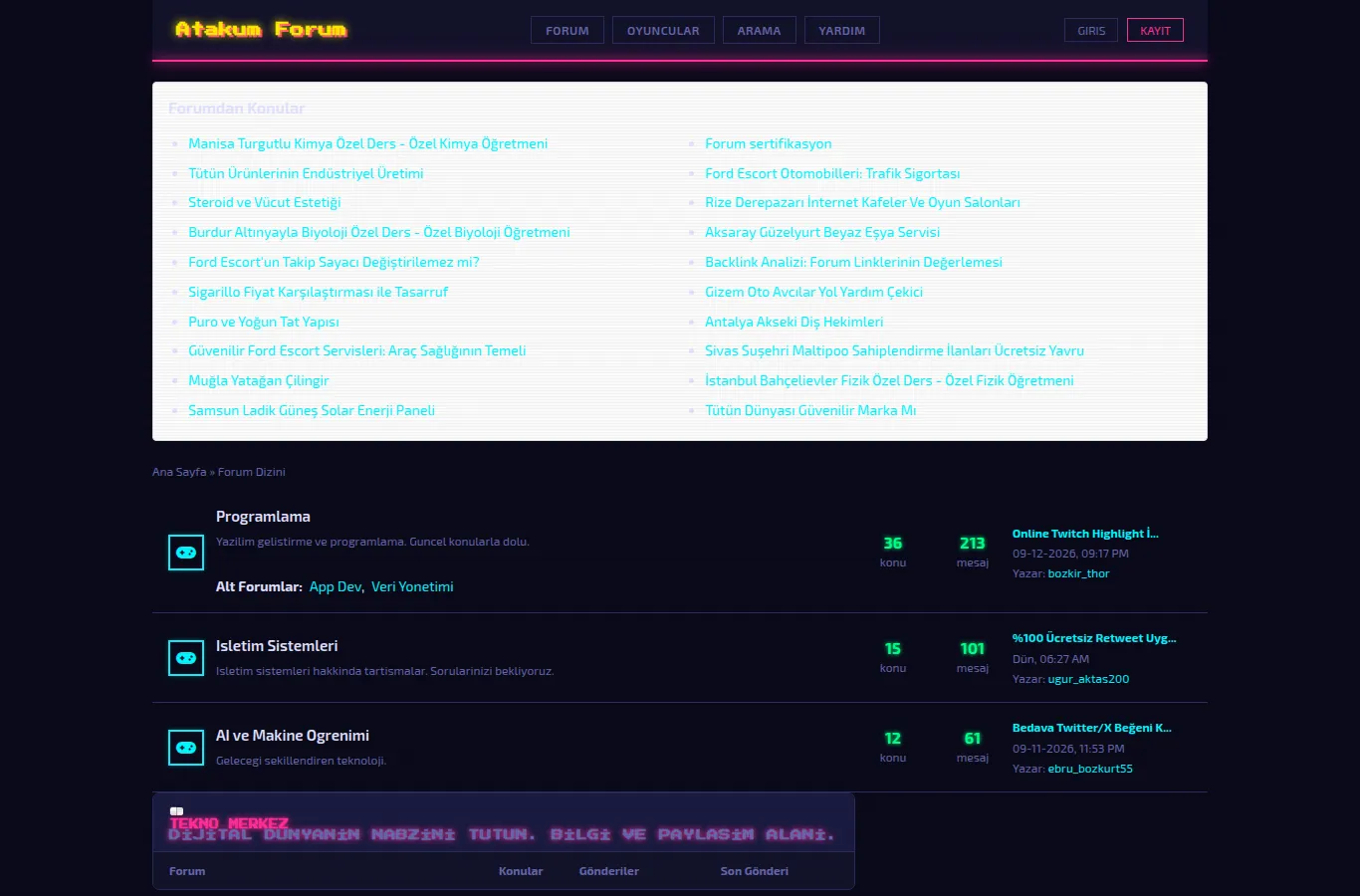Click the Programlama forum gamepad icon

coord(186,553)
